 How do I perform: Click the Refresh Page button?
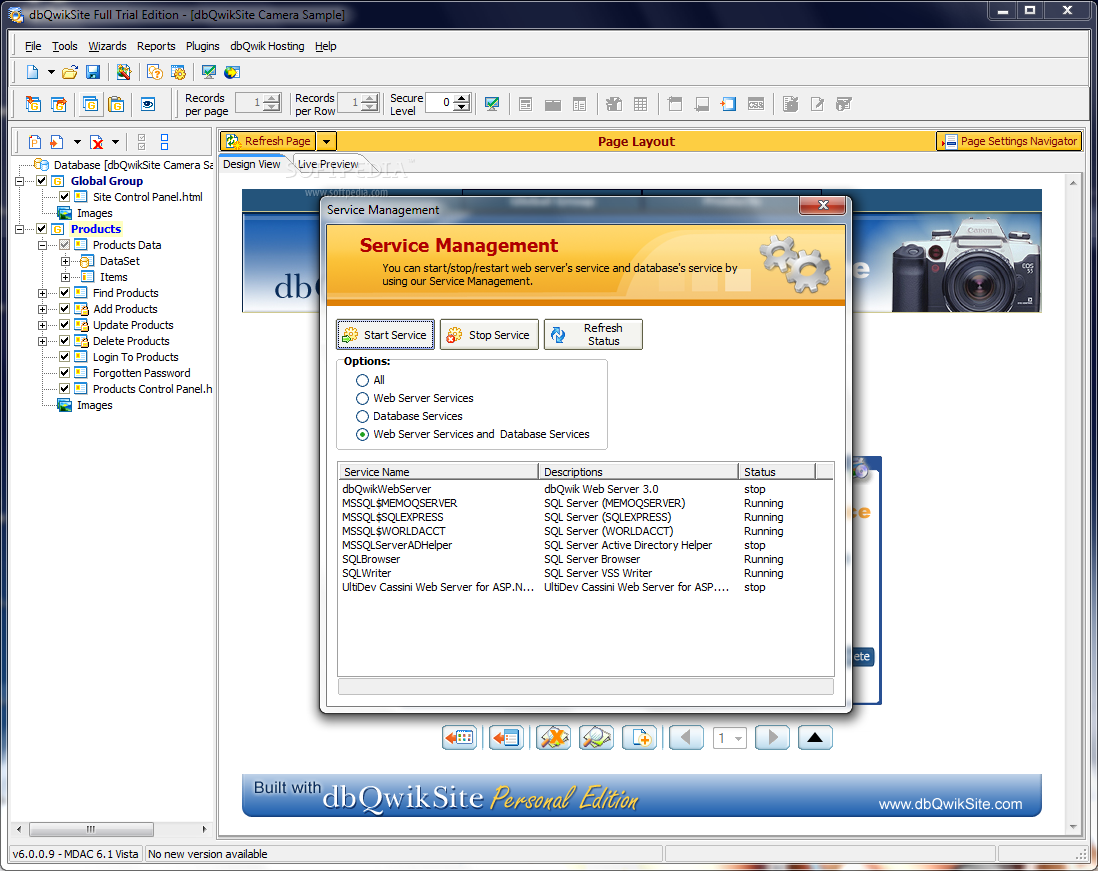268,141
